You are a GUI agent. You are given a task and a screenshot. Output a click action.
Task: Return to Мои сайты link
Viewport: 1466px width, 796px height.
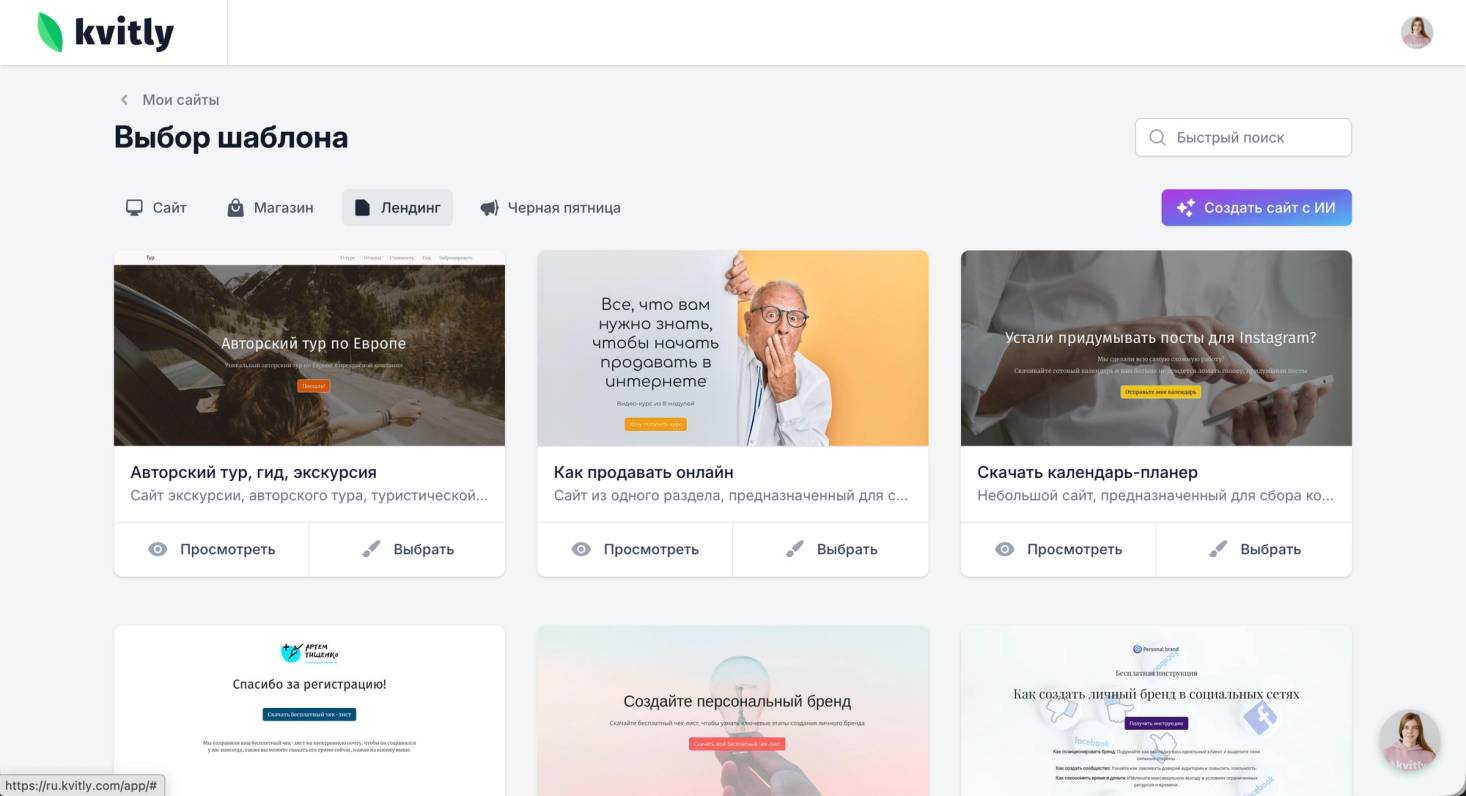[180, 100]
